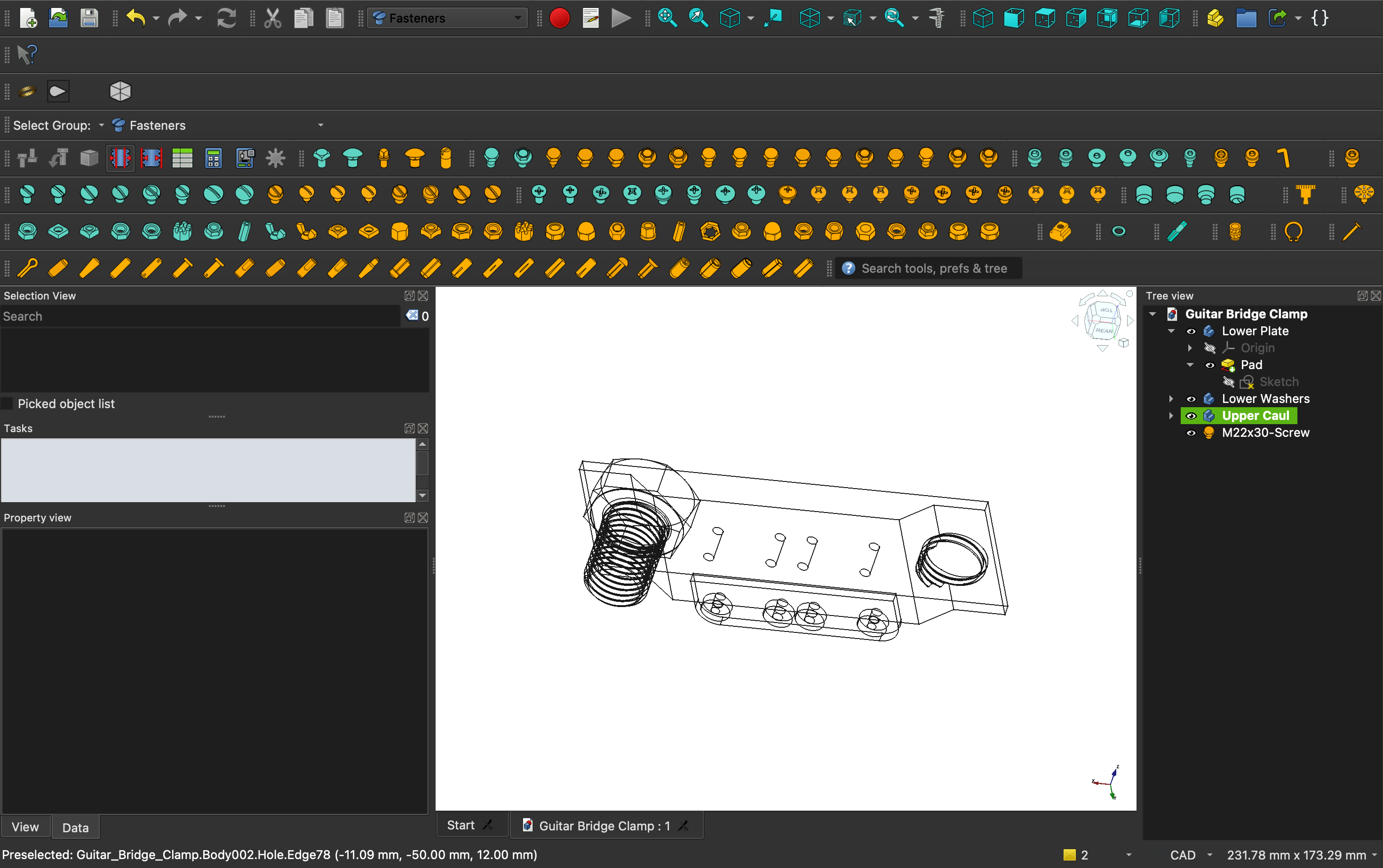Set the view to isometric

983,18
